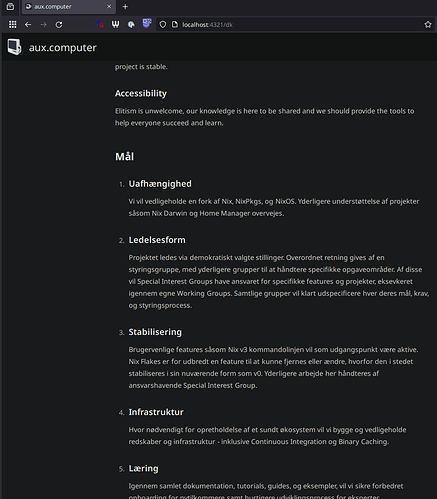Click the forward navigation arrow
The image size is (437, 499).
click(x=43, y=24)
